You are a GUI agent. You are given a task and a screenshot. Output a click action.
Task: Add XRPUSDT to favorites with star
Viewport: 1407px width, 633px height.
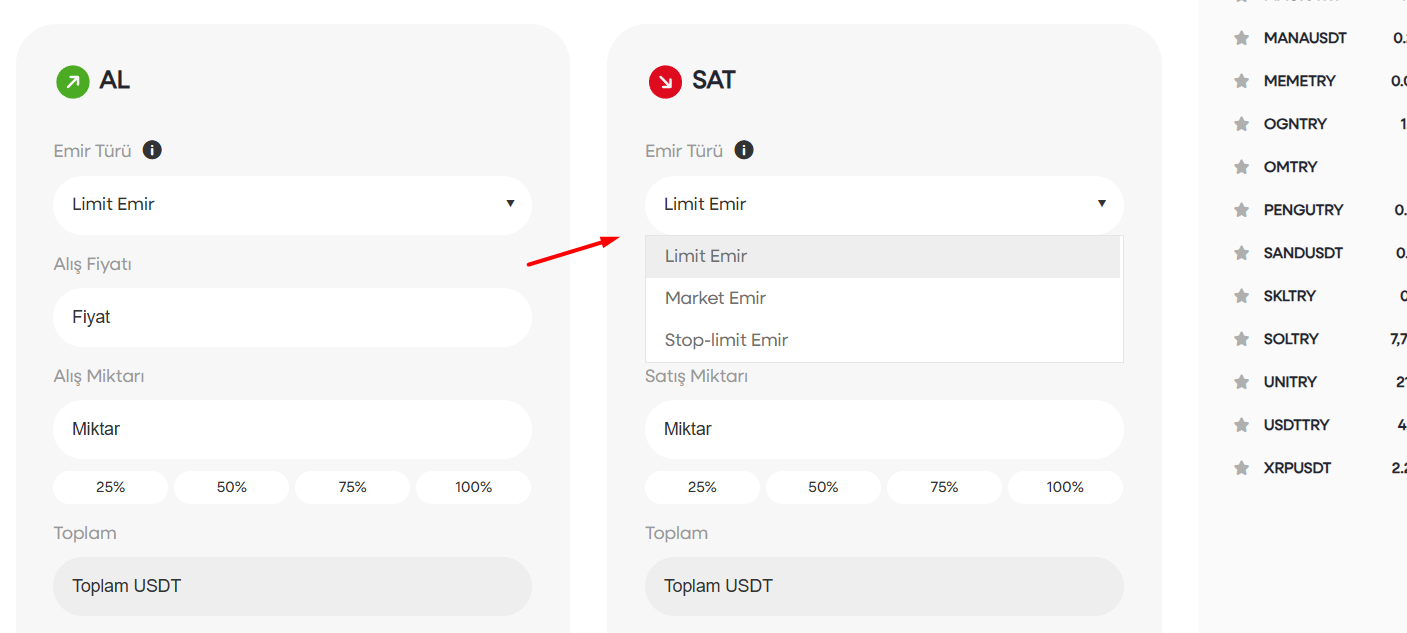pyautogui.click(x=1242, y=468)
